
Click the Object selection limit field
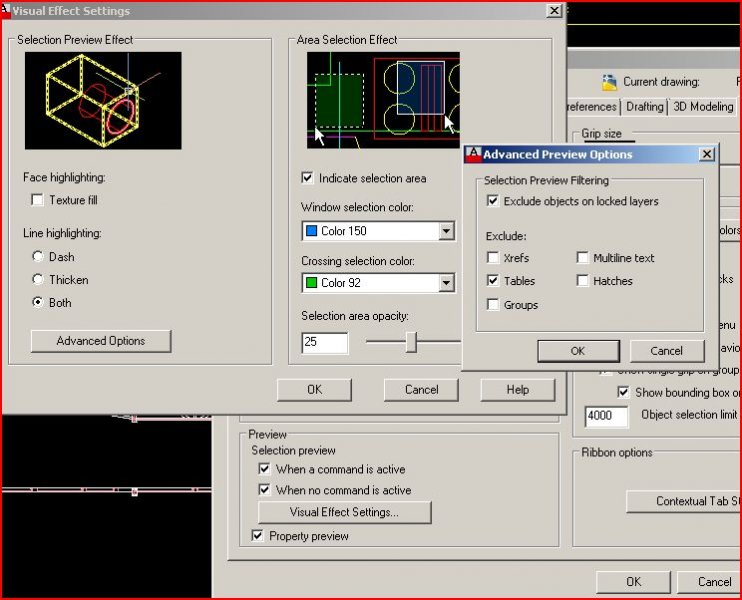pyautogui.click(x=606, y=415)
